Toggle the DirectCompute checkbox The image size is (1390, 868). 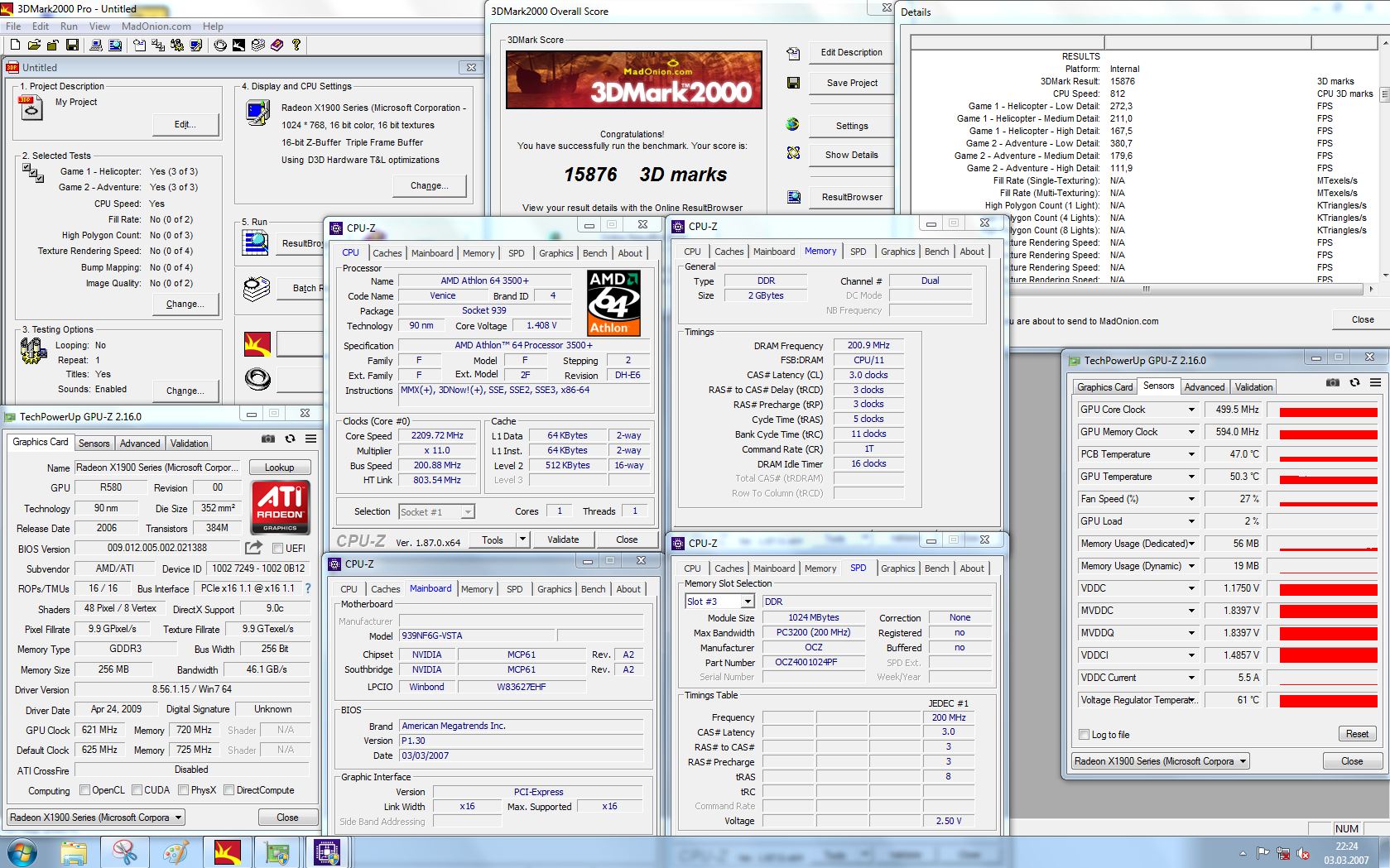229,790
